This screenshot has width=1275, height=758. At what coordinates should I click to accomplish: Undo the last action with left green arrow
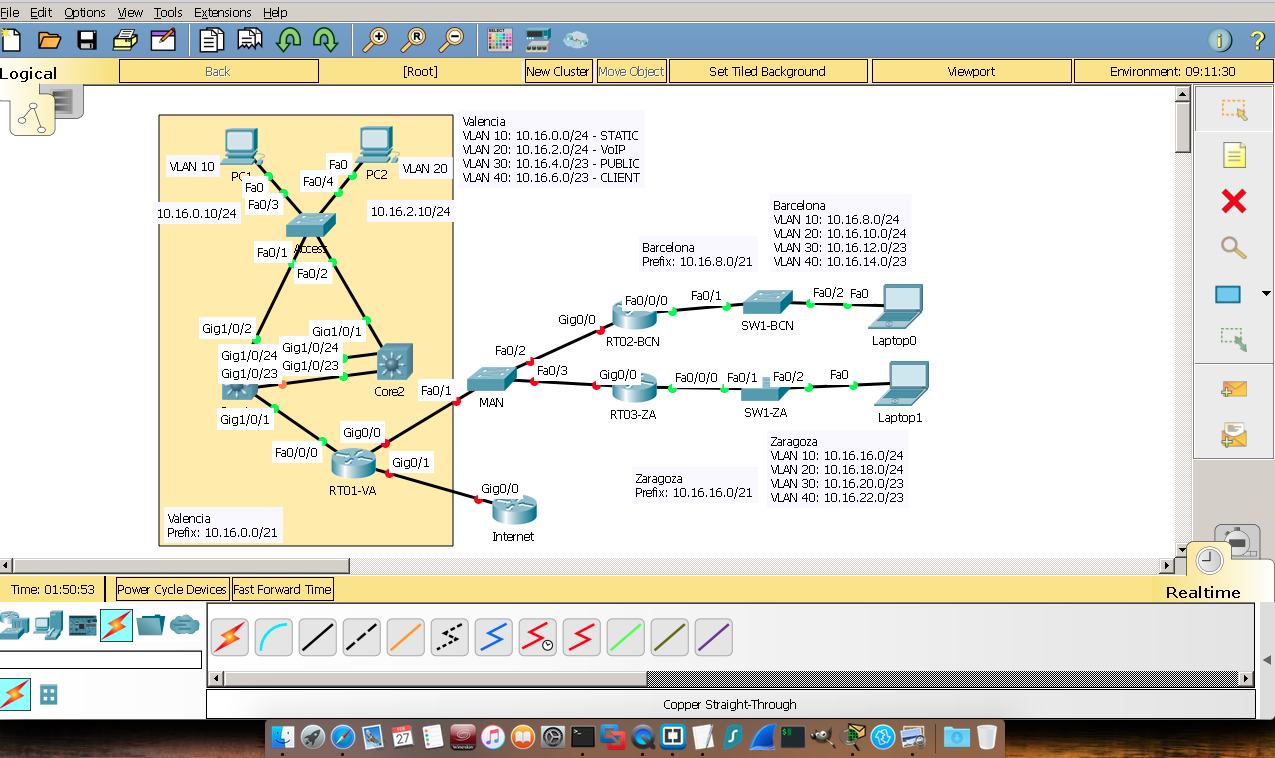289,40
